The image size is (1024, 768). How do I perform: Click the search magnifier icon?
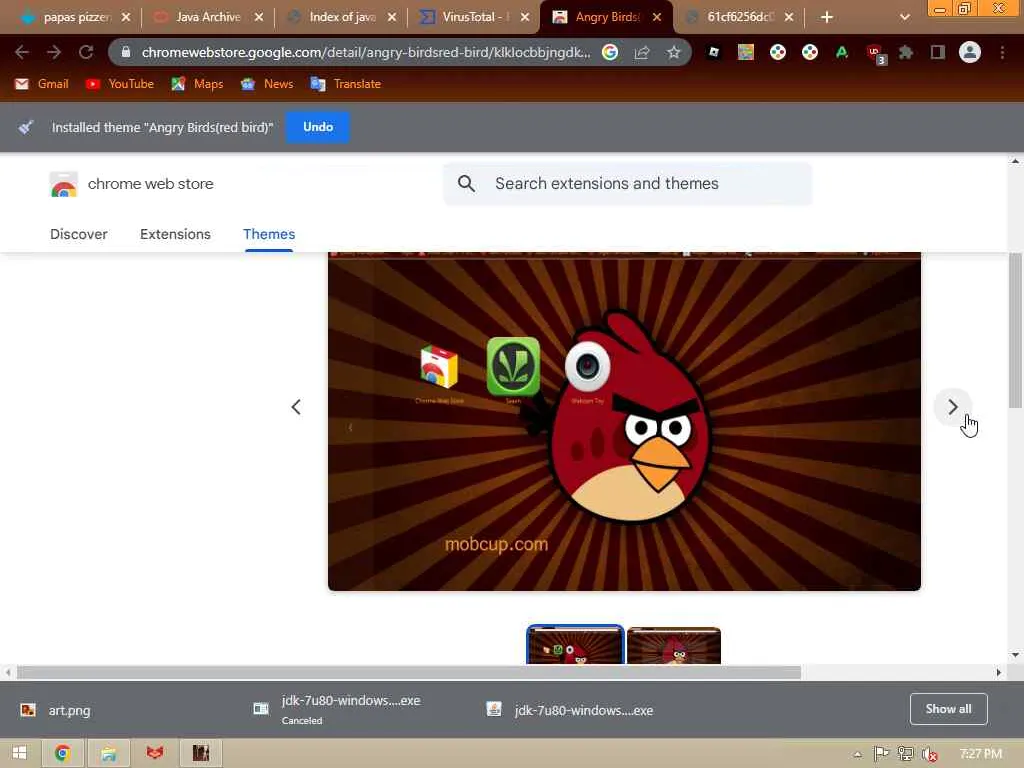point(466,184)
